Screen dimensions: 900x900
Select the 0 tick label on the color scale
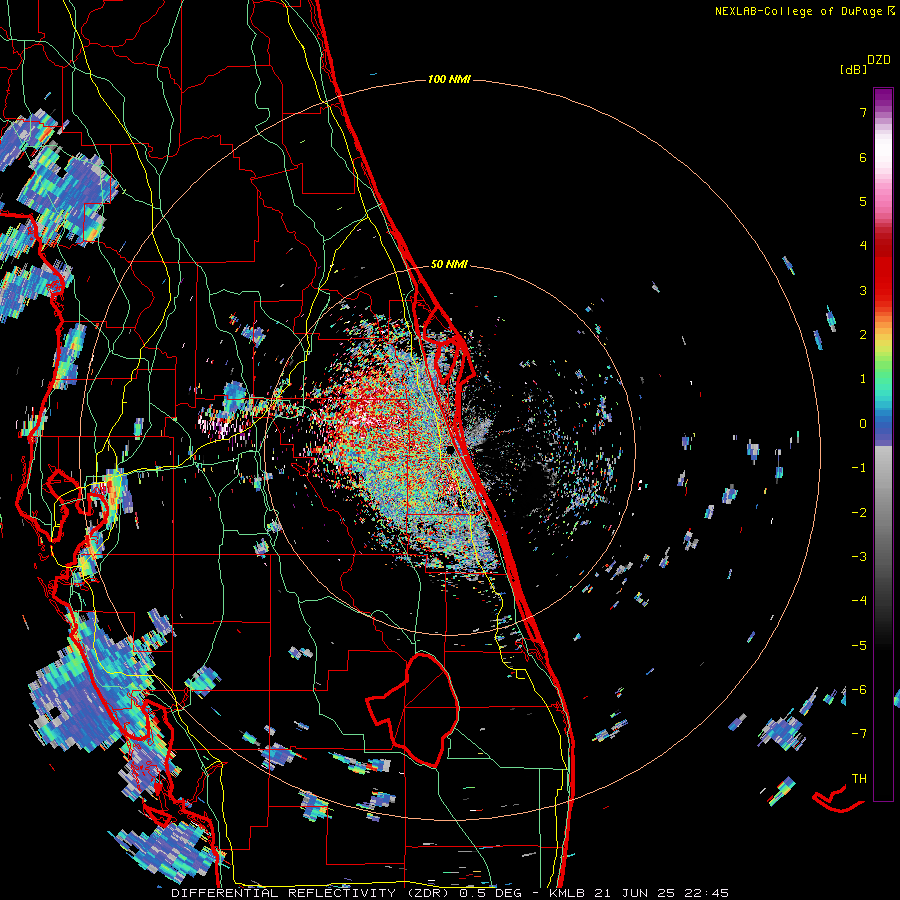click(x=863, y=424)
